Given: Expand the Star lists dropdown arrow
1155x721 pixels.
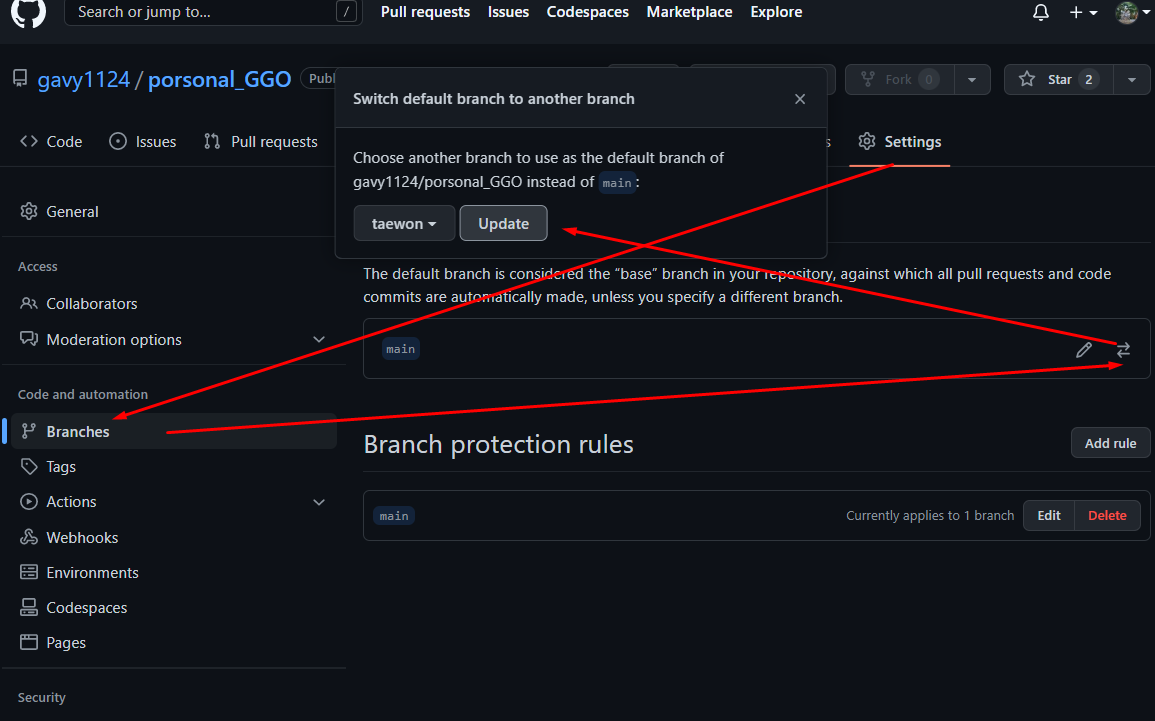Looking at the screenshot, I should (x=1131, y=80).
